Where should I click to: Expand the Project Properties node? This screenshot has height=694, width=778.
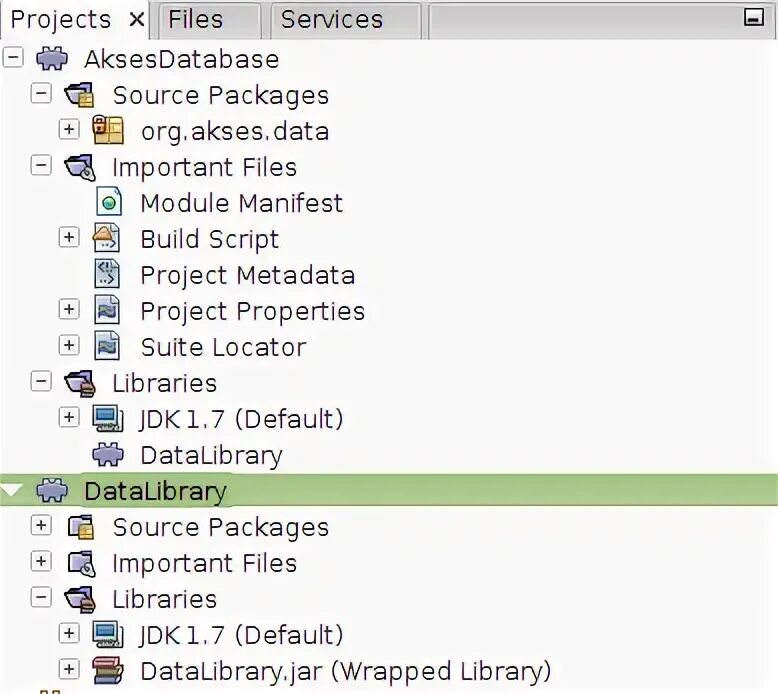[x=69, y=310]
